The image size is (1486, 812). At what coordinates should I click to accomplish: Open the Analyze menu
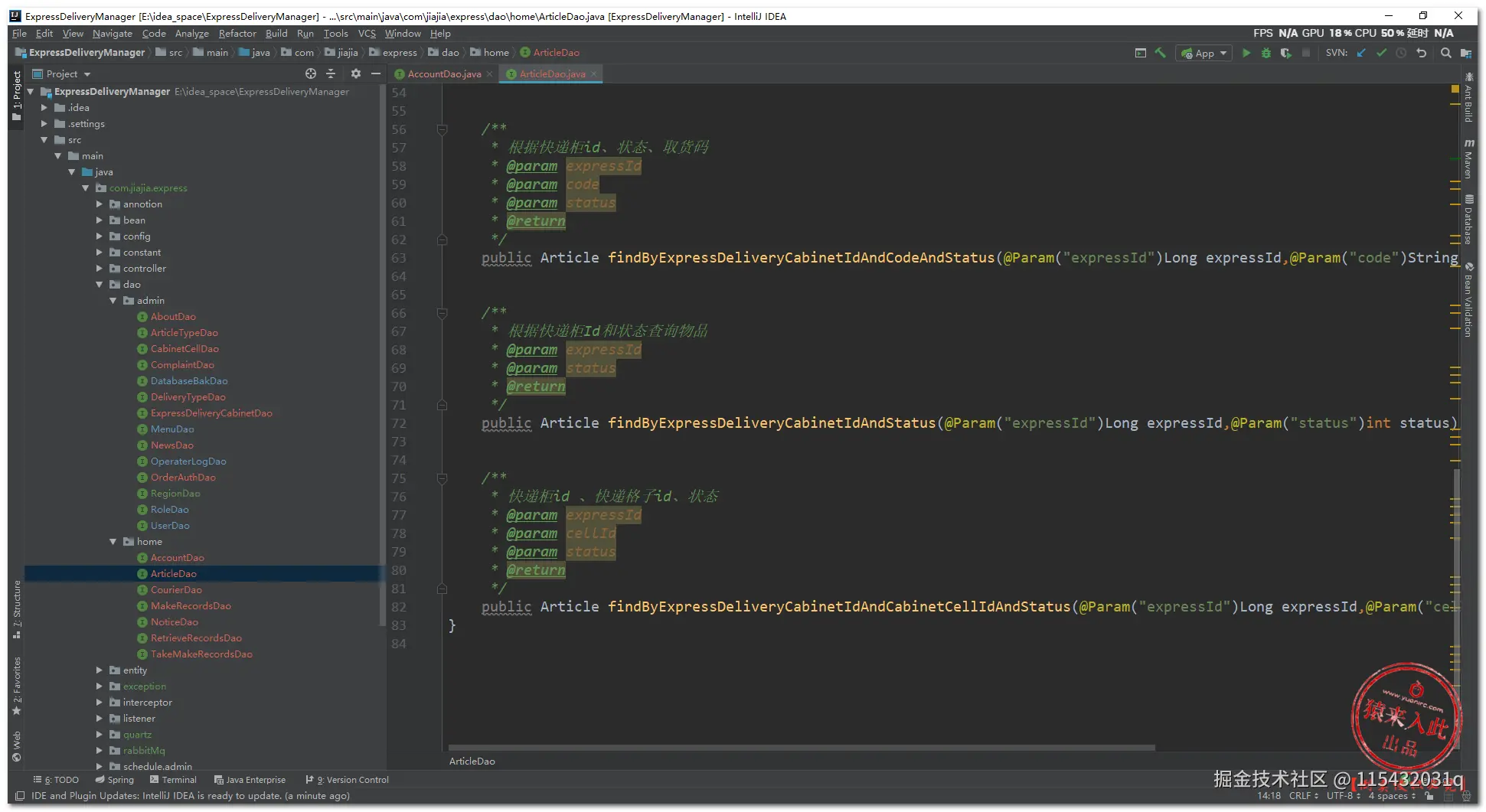pos(192,34)
